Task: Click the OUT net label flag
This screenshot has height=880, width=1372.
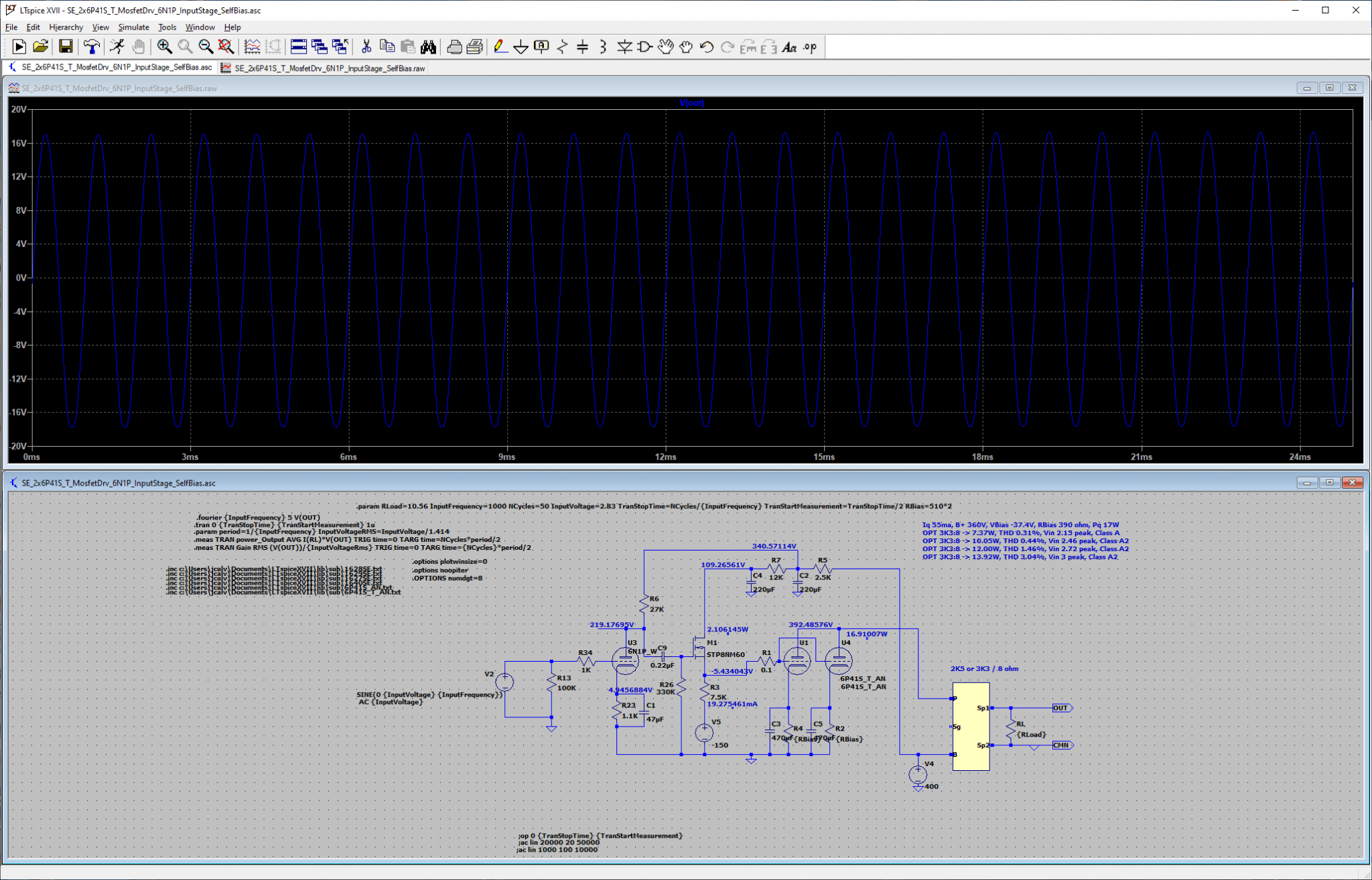Action: pos(1062,708)
